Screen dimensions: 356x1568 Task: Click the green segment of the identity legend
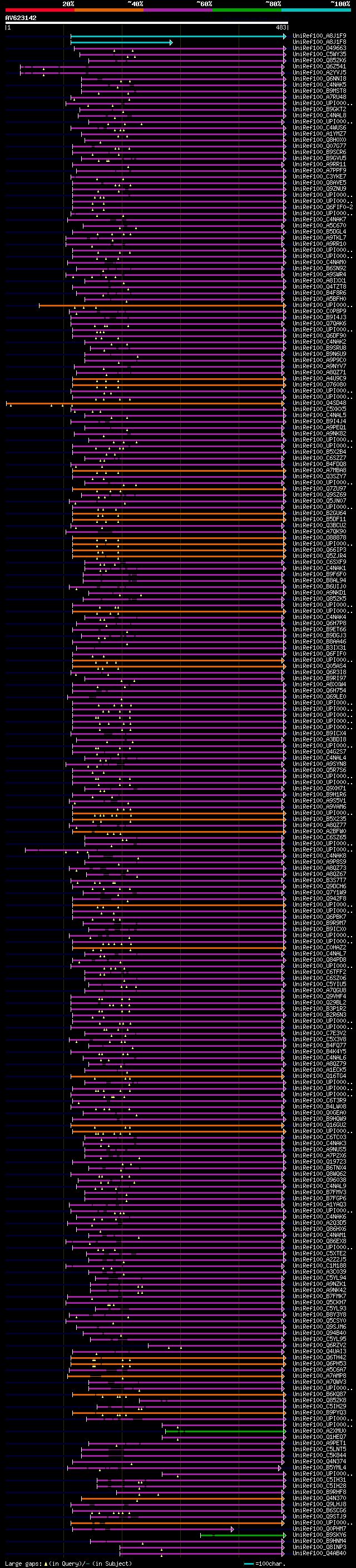point(247,10)
